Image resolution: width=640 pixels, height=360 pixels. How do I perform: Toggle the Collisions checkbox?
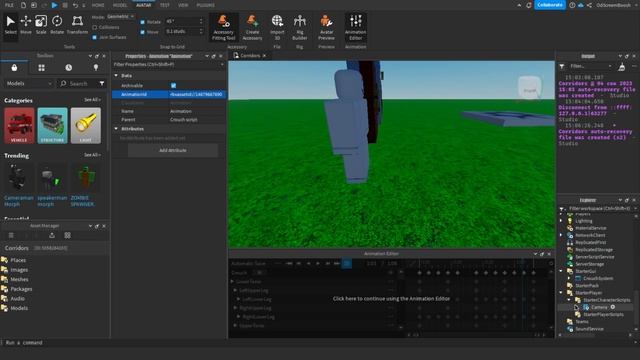tap(95, 27)
